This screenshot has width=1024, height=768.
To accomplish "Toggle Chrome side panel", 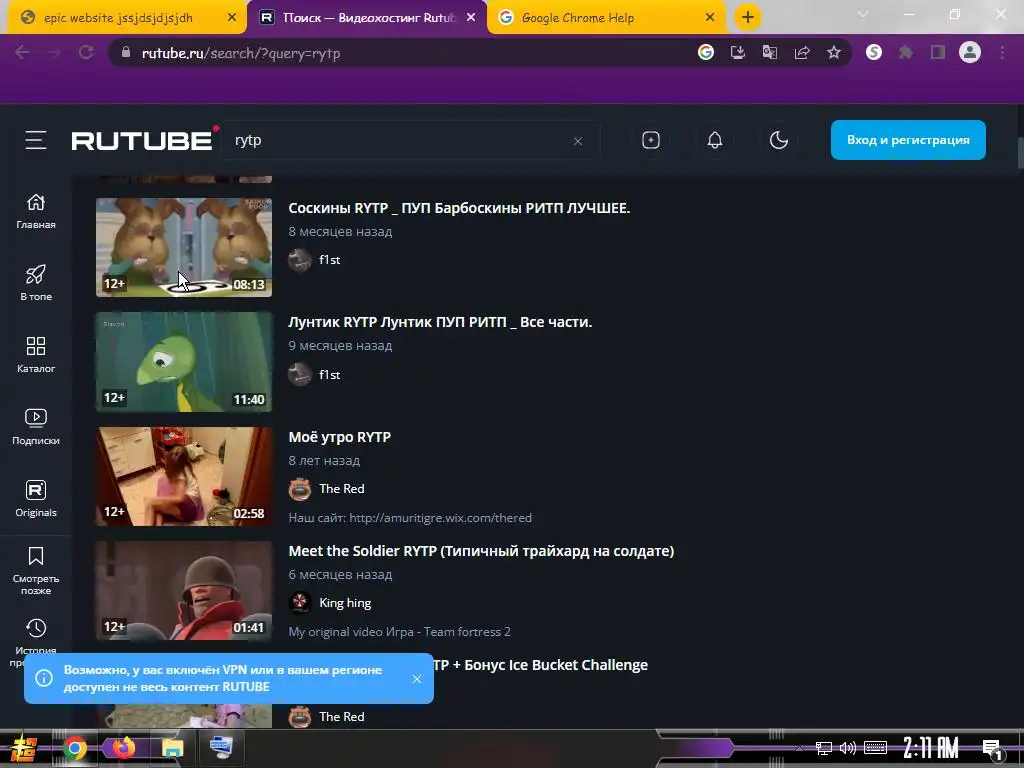I will [x=938, y=52].
